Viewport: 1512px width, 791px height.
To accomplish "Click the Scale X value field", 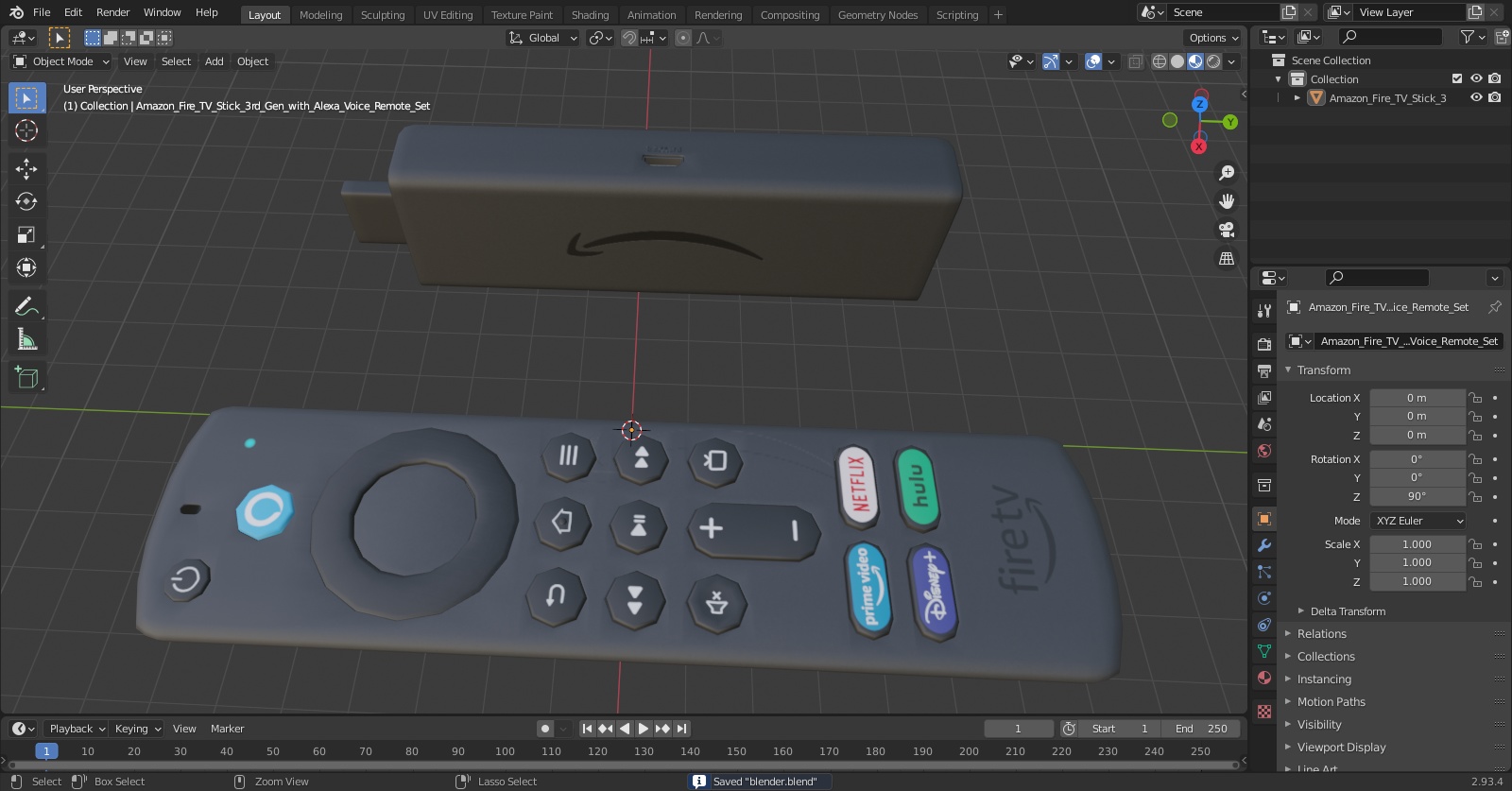I will tap(1417, 544).
